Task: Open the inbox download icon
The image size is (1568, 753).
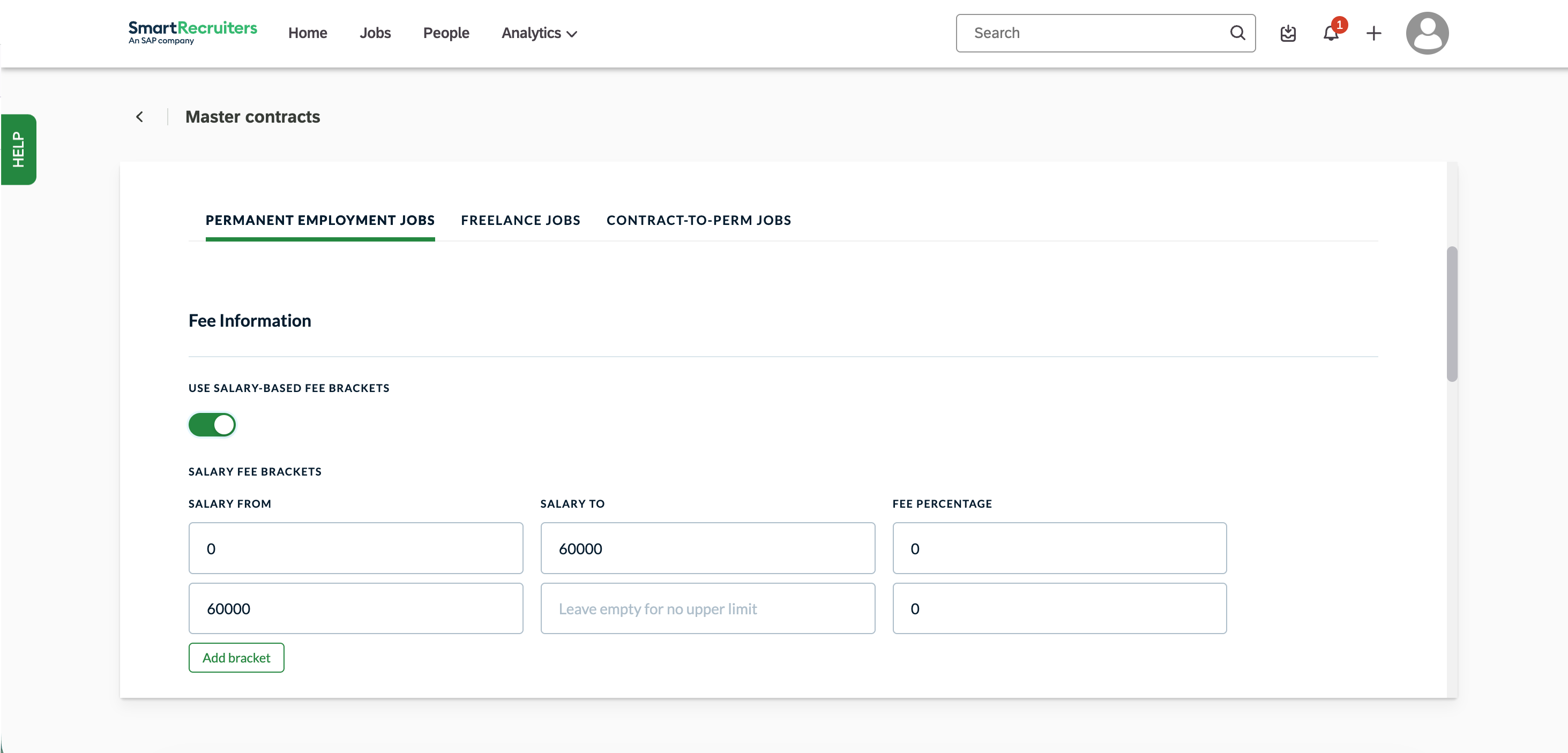Action: tap(1288, 33)
